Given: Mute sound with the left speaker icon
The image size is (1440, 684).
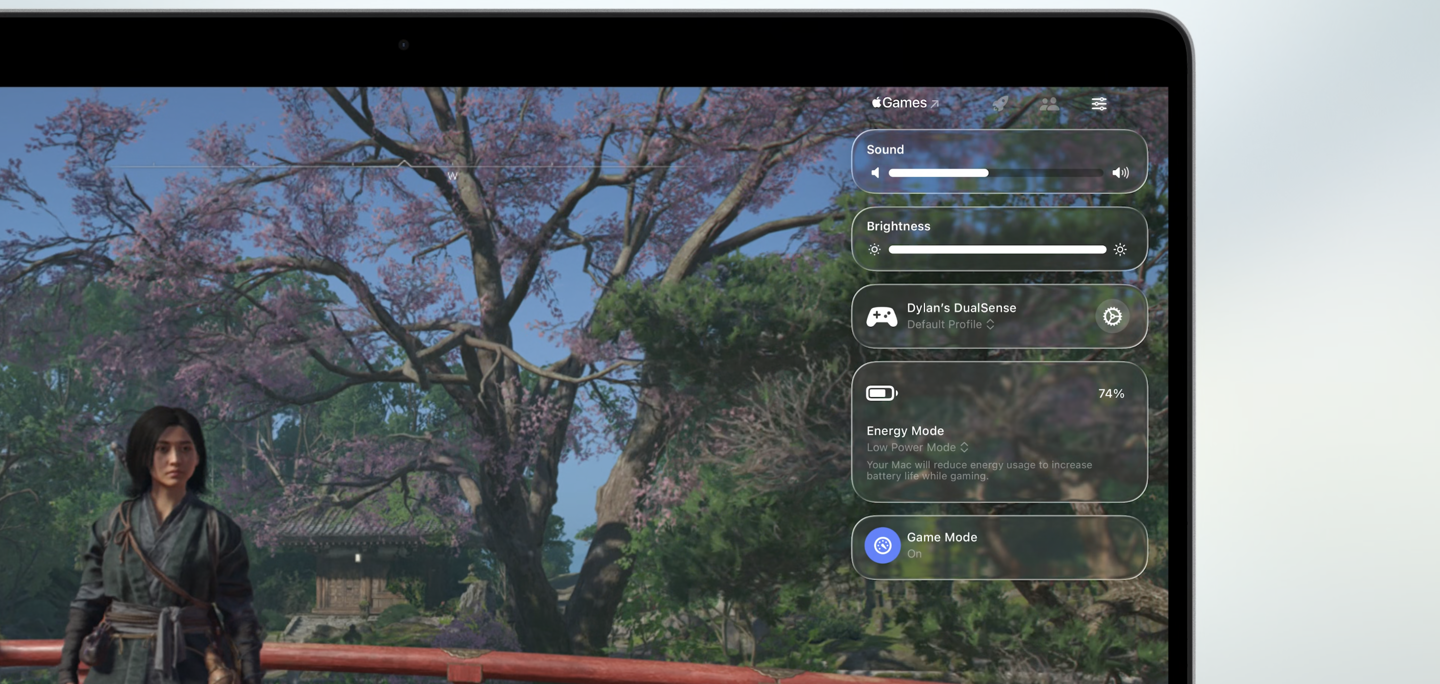Looking at the screenshot, I should (x=875, y=172).
